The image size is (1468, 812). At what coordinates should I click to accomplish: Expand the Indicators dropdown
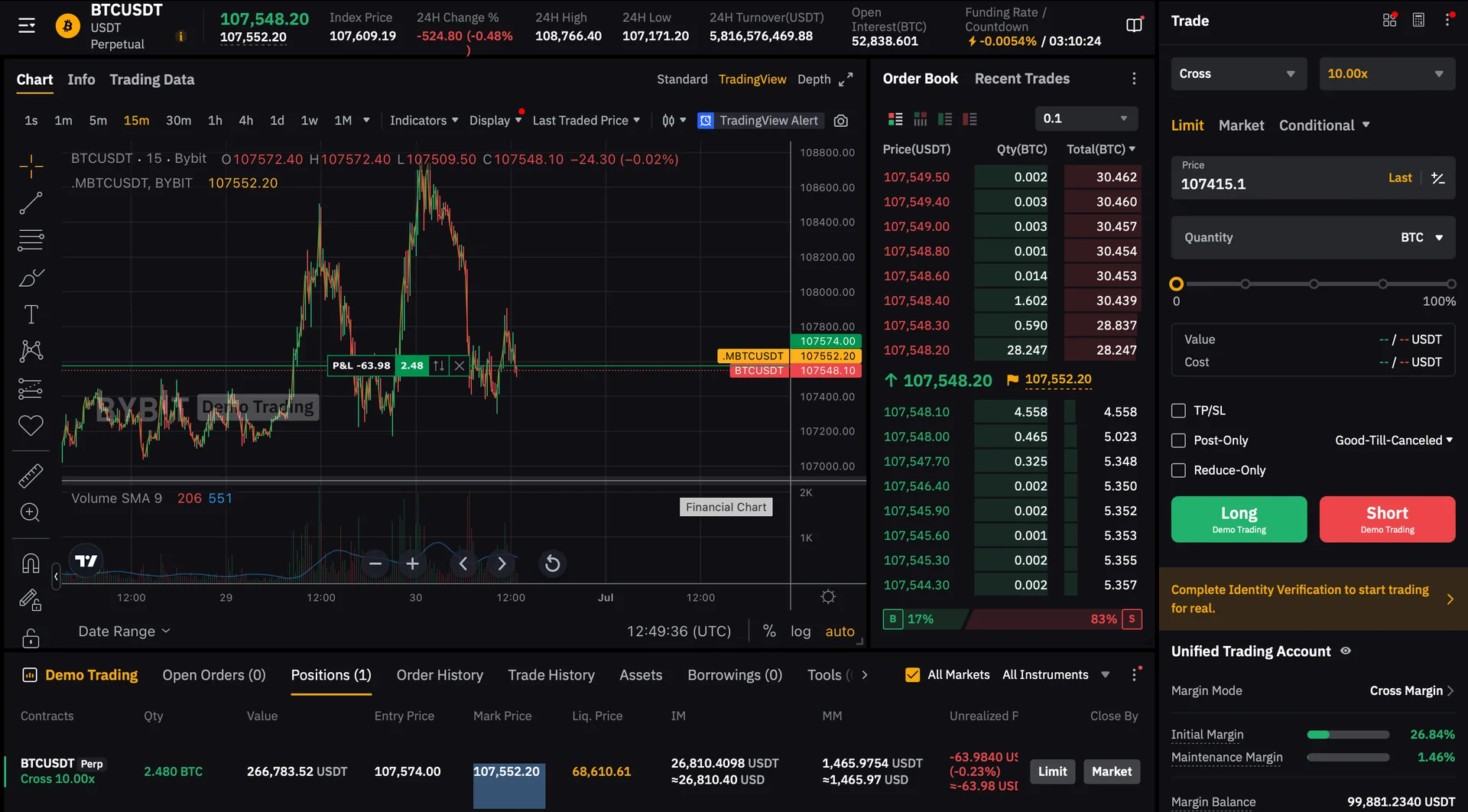pyautogui.click(x=424, y=121)
